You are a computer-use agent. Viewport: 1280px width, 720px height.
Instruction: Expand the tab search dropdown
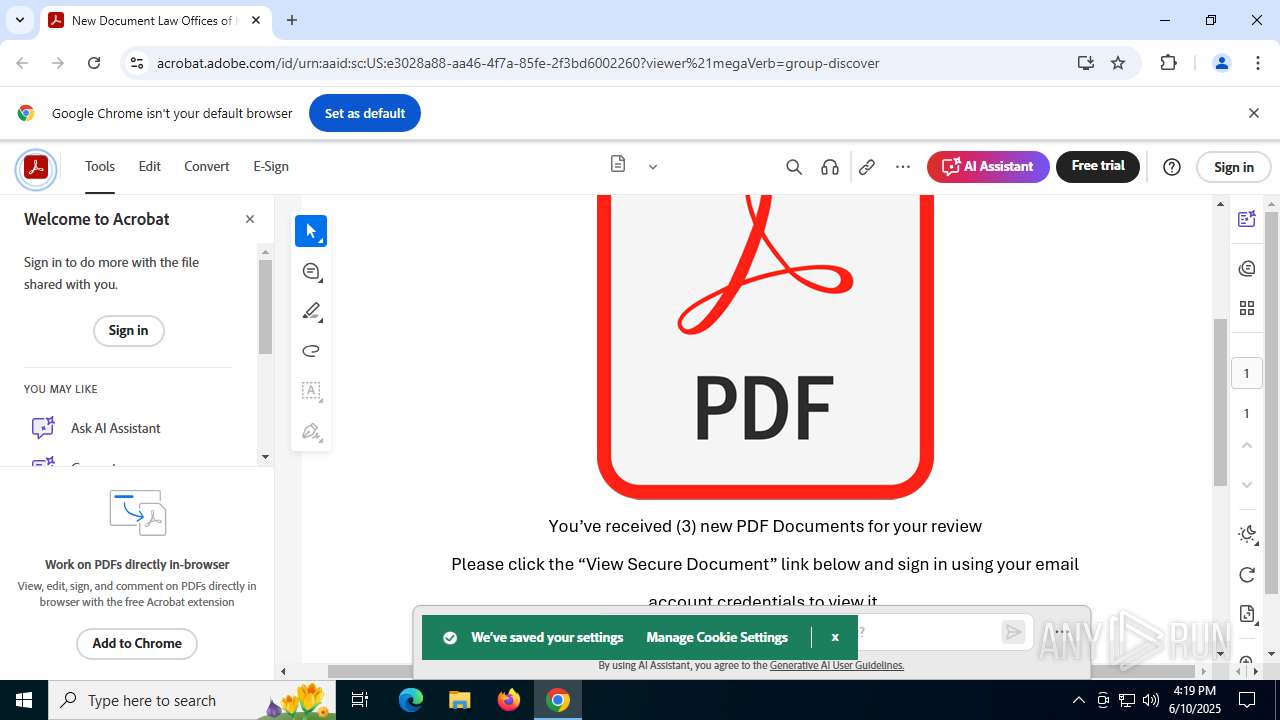point(19,20)
